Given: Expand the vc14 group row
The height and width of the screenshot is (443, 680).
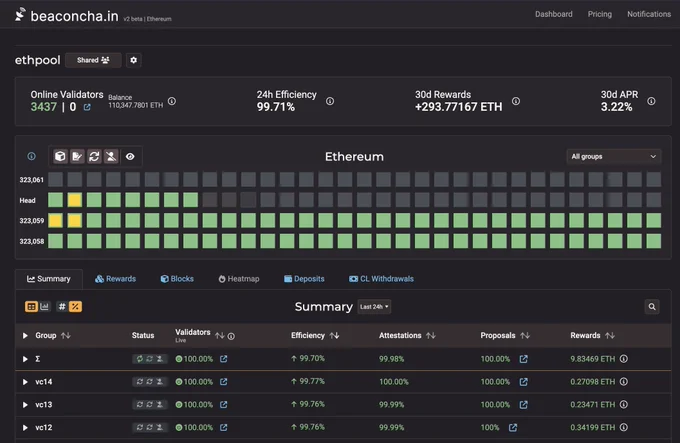Looking at the screenshot, I should coord(25,382).
